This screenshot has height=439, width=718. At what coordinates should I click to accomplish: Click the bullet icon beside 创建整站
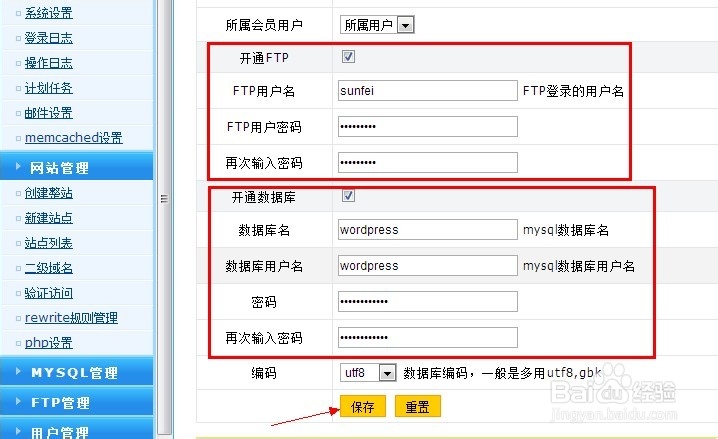(18, 194)
